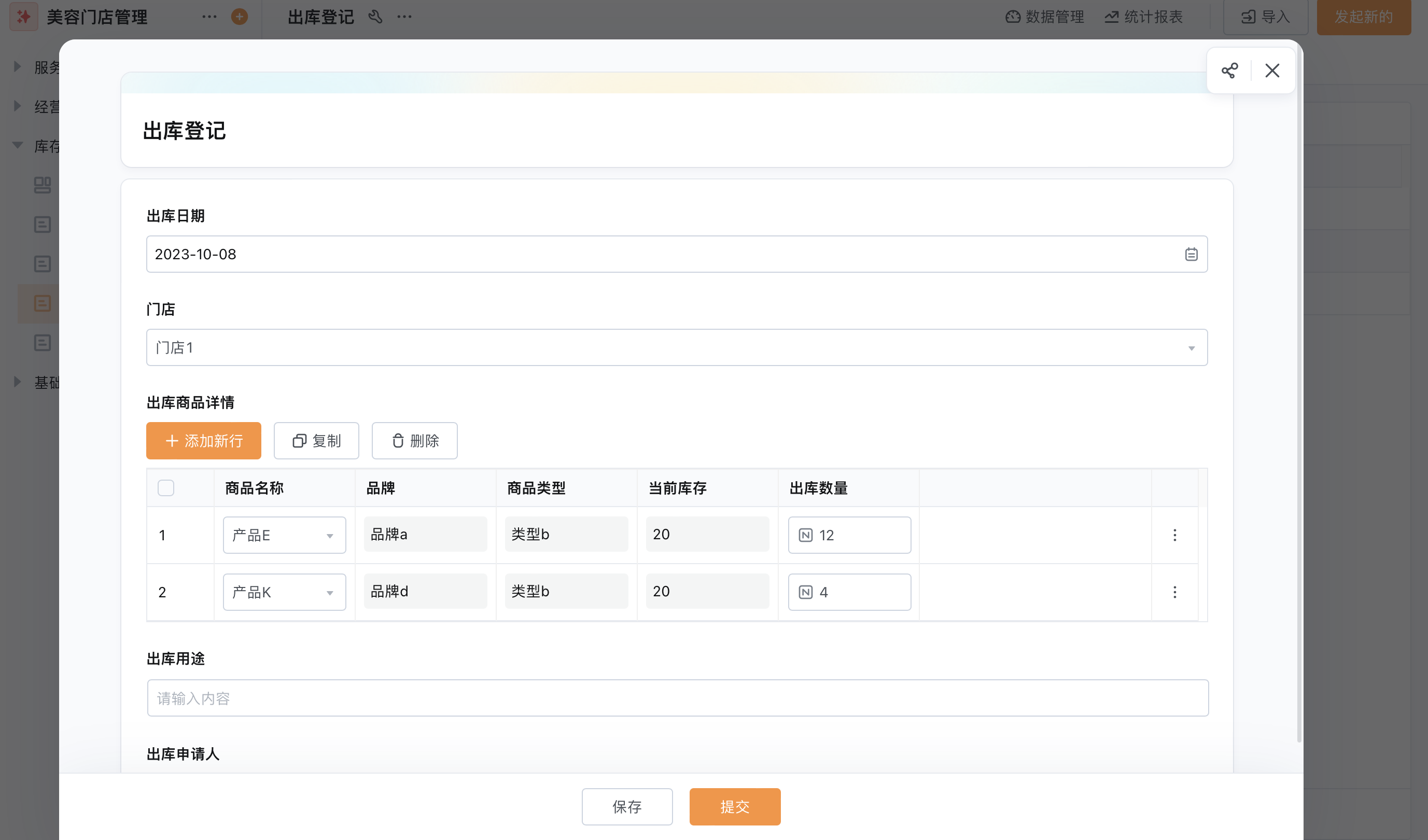
Task: Open the 门店 dropdown showing 门店1
Action: click(677, 347)
